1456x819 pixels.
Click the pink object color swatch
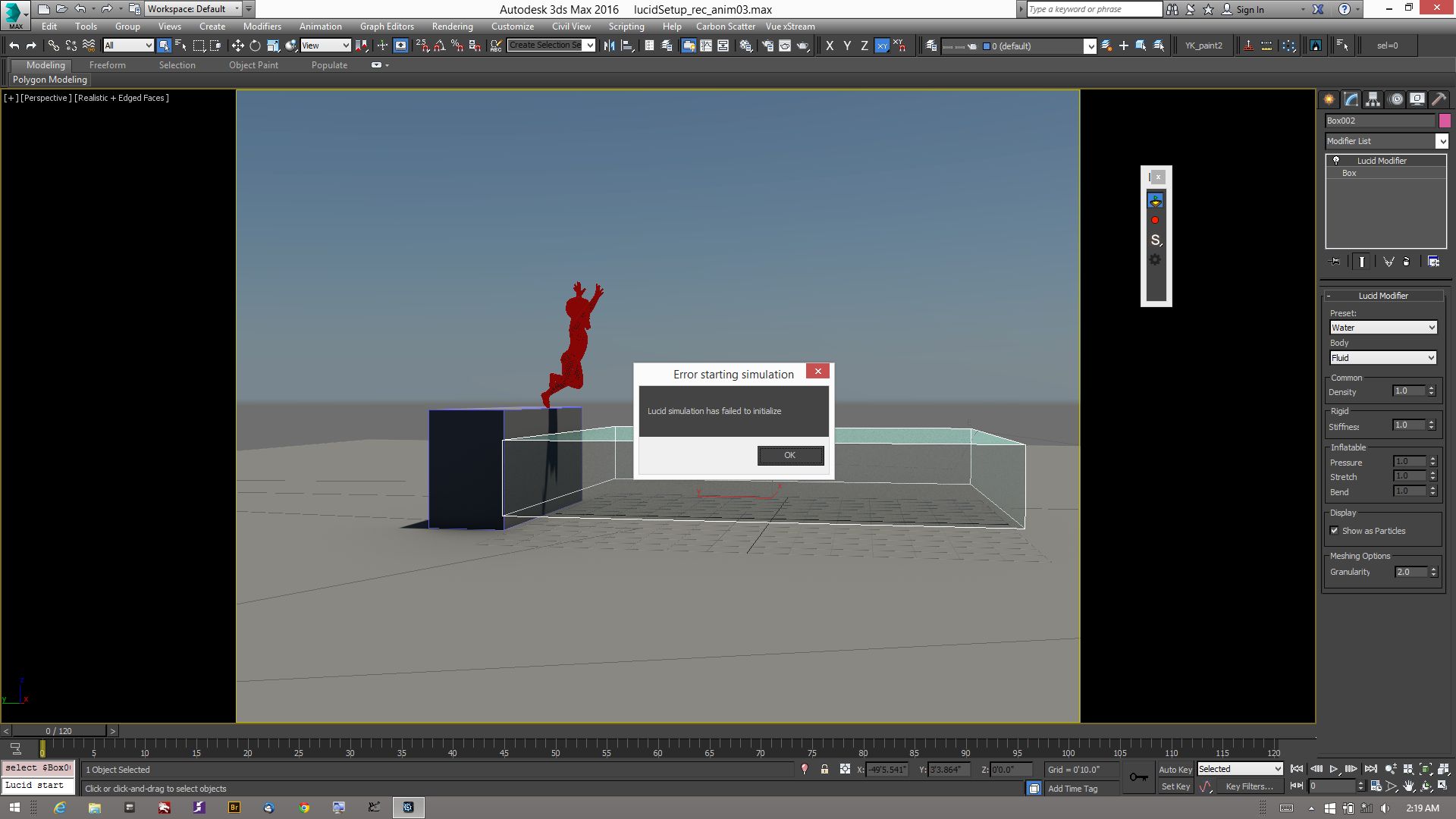[x=1445, y=121]
